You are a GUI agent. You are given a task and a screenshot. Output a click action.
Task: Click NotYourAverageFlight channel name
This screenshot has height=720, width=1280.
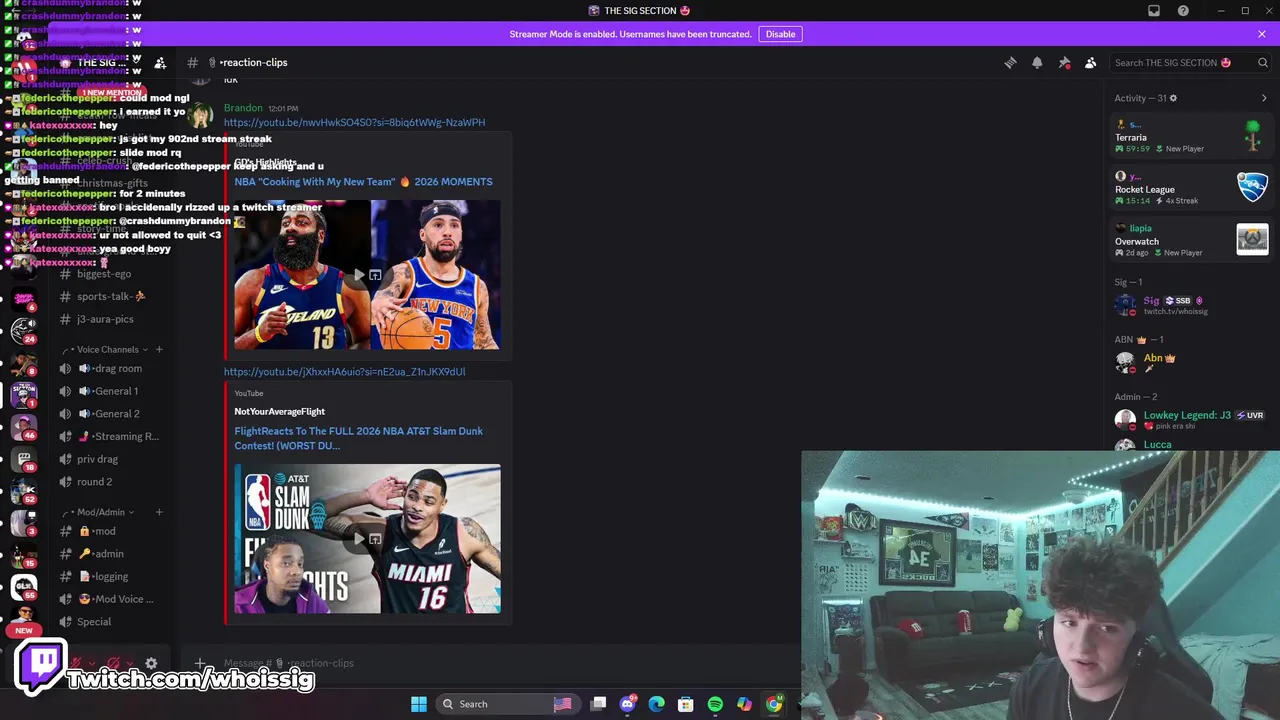280,411
